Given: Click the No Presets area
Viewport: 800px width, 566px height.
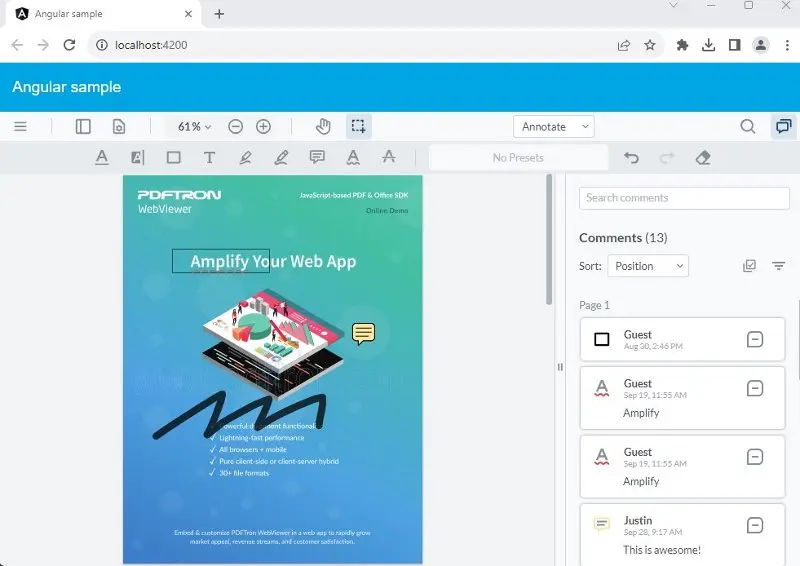Looking at the screenshot, I should click(518, 158).
